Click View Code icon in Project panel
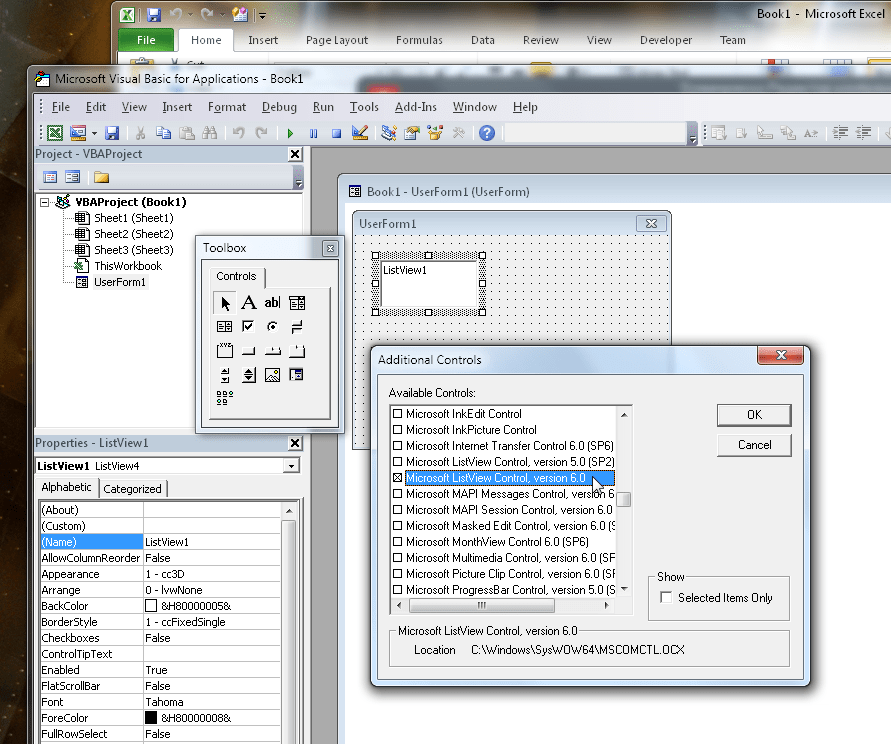 coord(50,177)
